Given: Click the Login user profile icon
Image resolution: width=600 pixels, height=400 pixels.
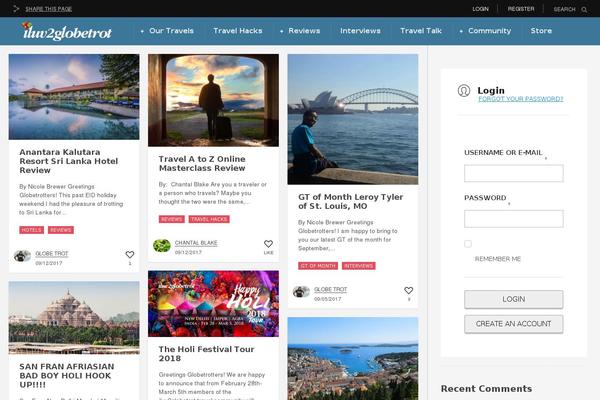Looking at the screenshot, I should [464, 91].
